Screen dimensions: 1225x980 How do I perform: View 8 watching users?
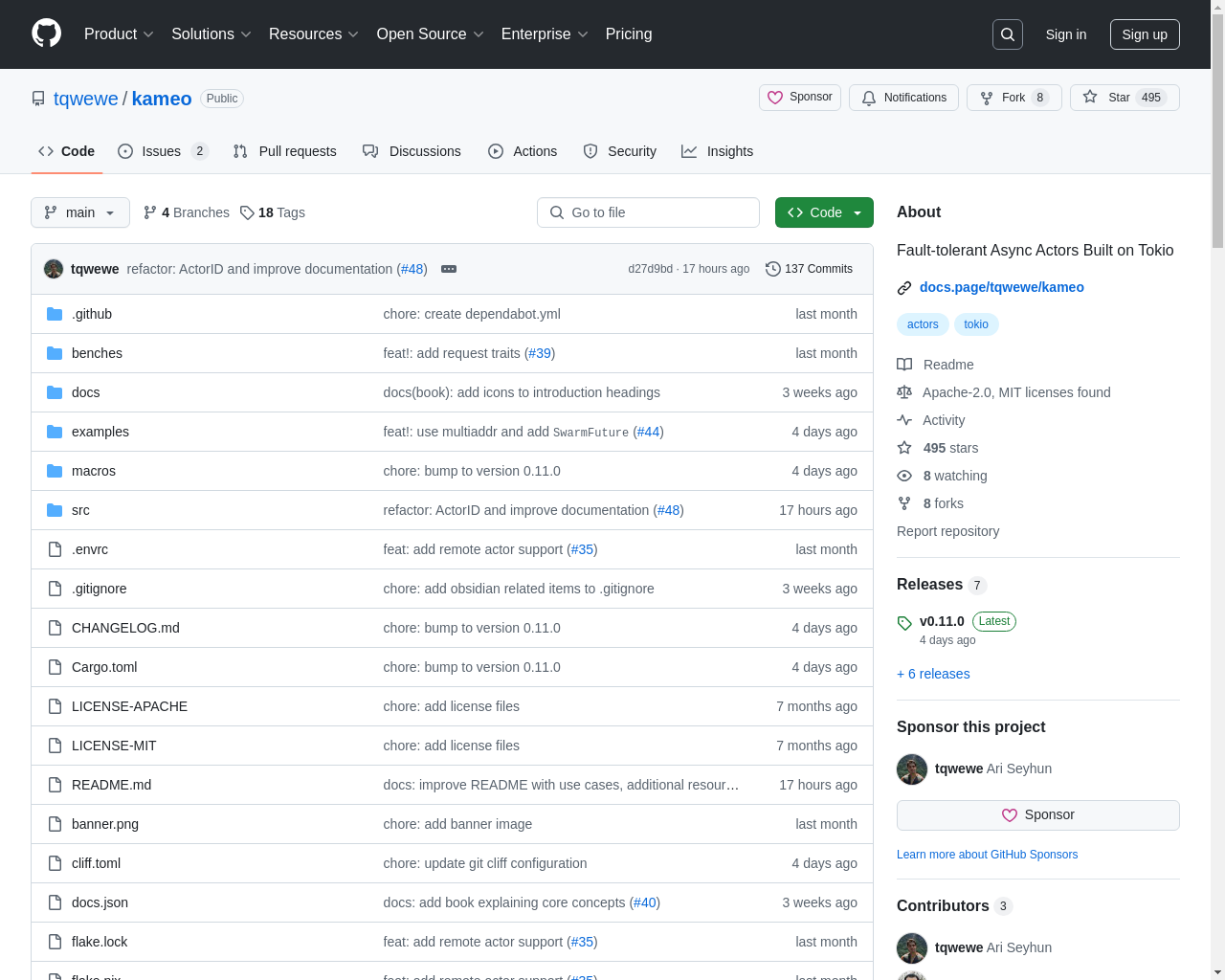[x=943, y=476]
